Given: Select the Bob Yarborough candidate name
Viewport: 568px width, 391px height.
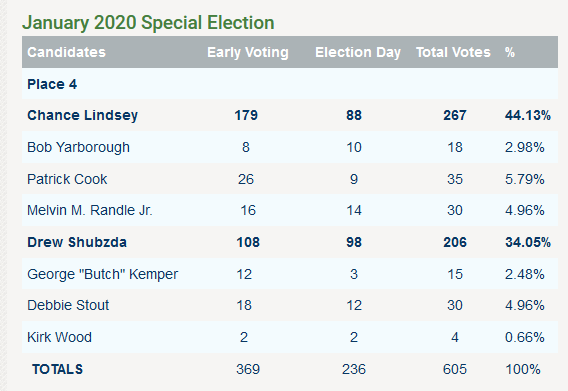Looking at the screenshot, I should point(78,147).
